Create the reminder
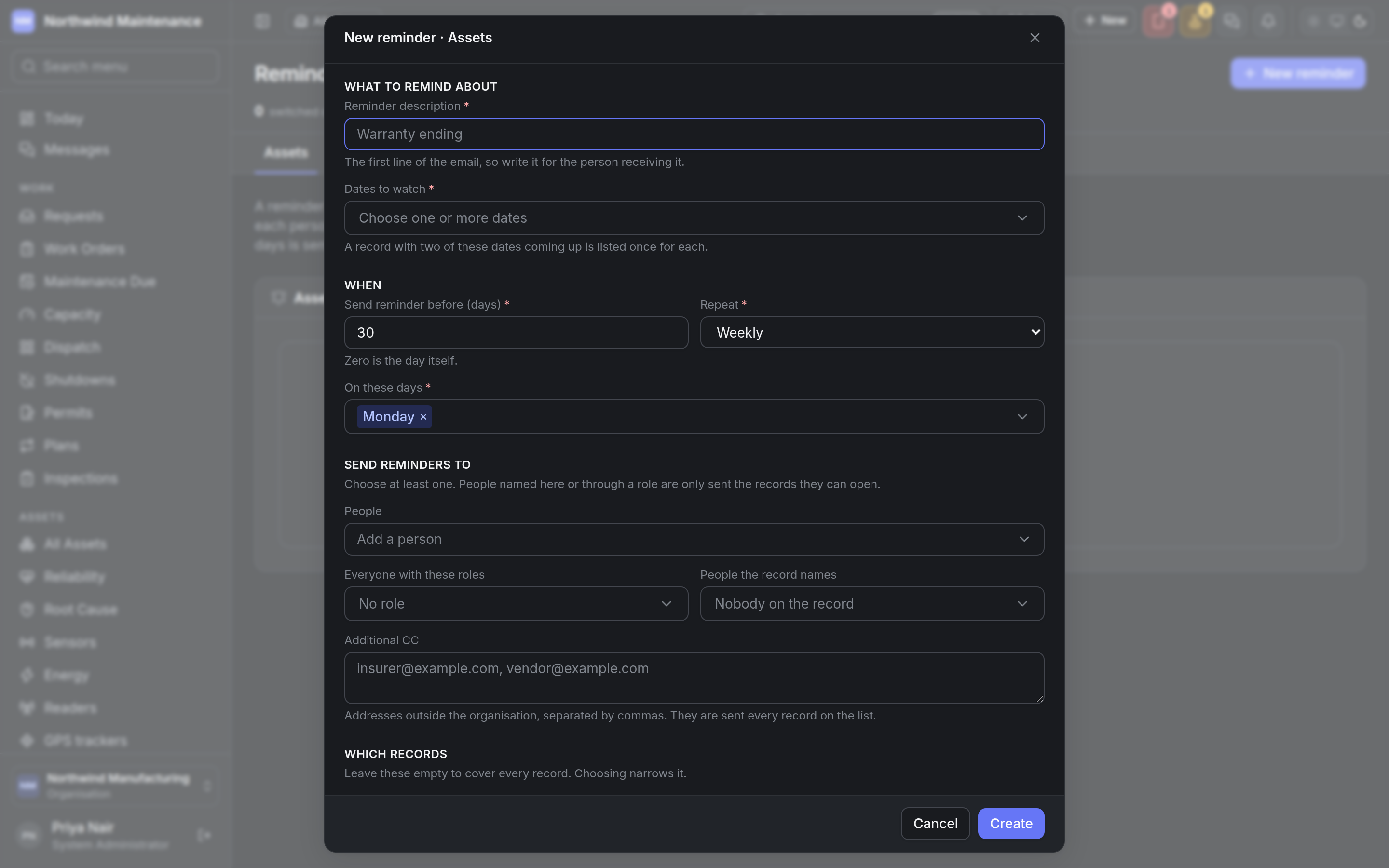The width and height of the screenshot is (1389, 868). pyautogui.click(x=1011, y=824)
